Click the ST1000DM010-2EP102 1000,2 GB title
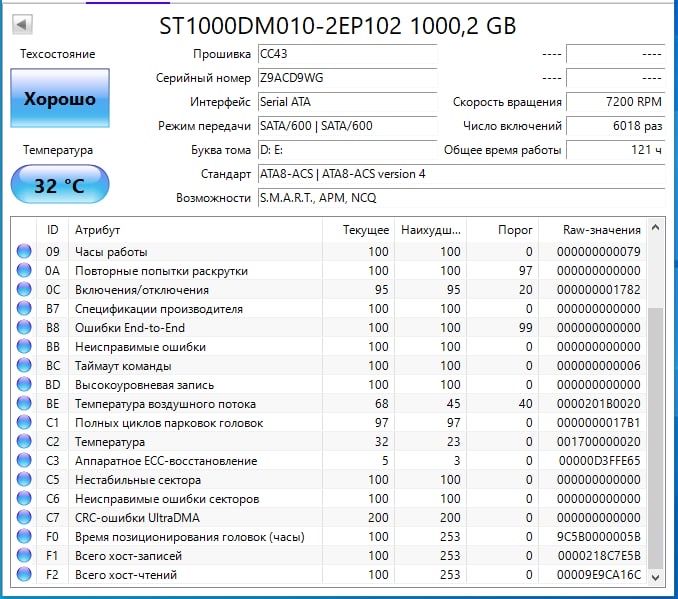Image resolution: width=678 pixels, height=599 pixels. click(337, 26)
